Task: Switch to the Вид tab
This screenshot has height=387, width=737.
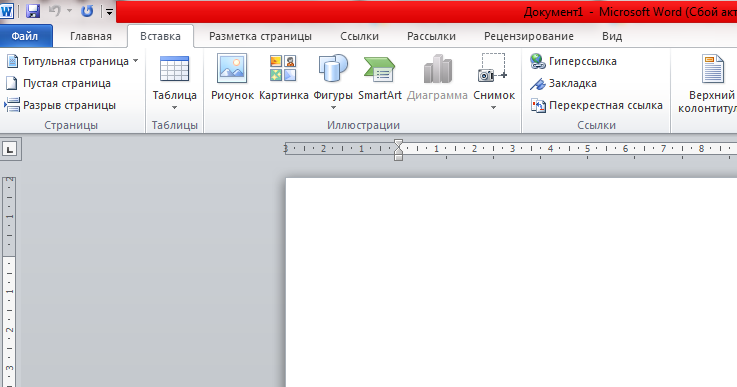Action: click(x=612, y=36)
